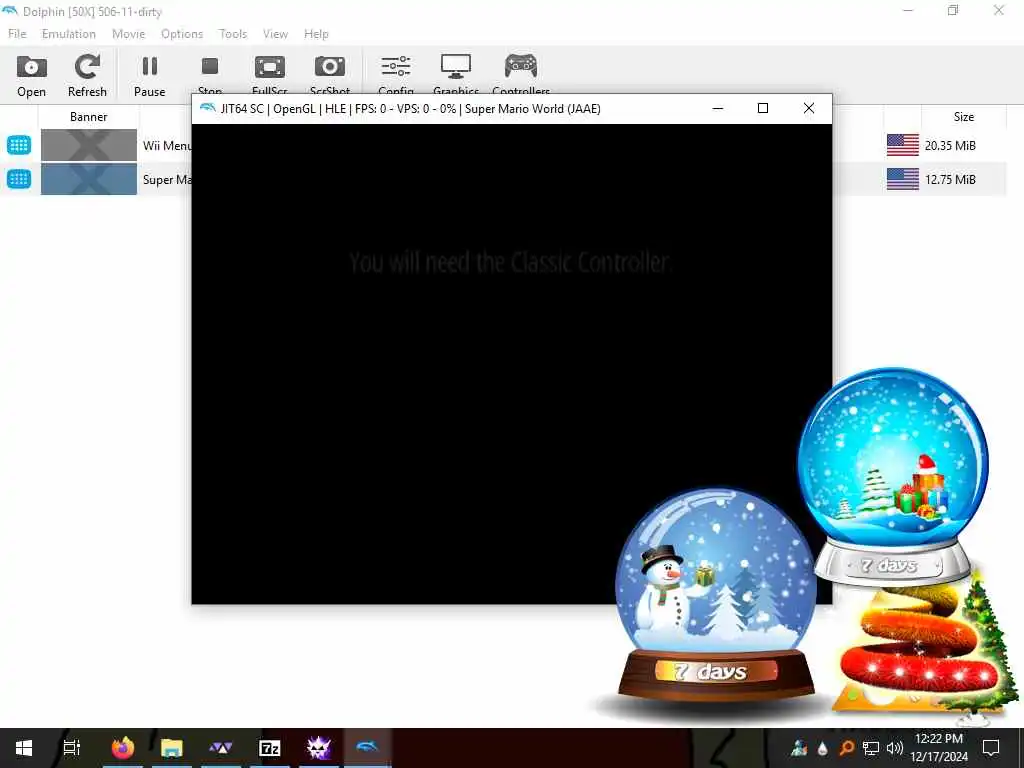Screen dimensions: 1024x768
Task: Click the US flag beside 12.75 MiB
Action: coord(903,179)
